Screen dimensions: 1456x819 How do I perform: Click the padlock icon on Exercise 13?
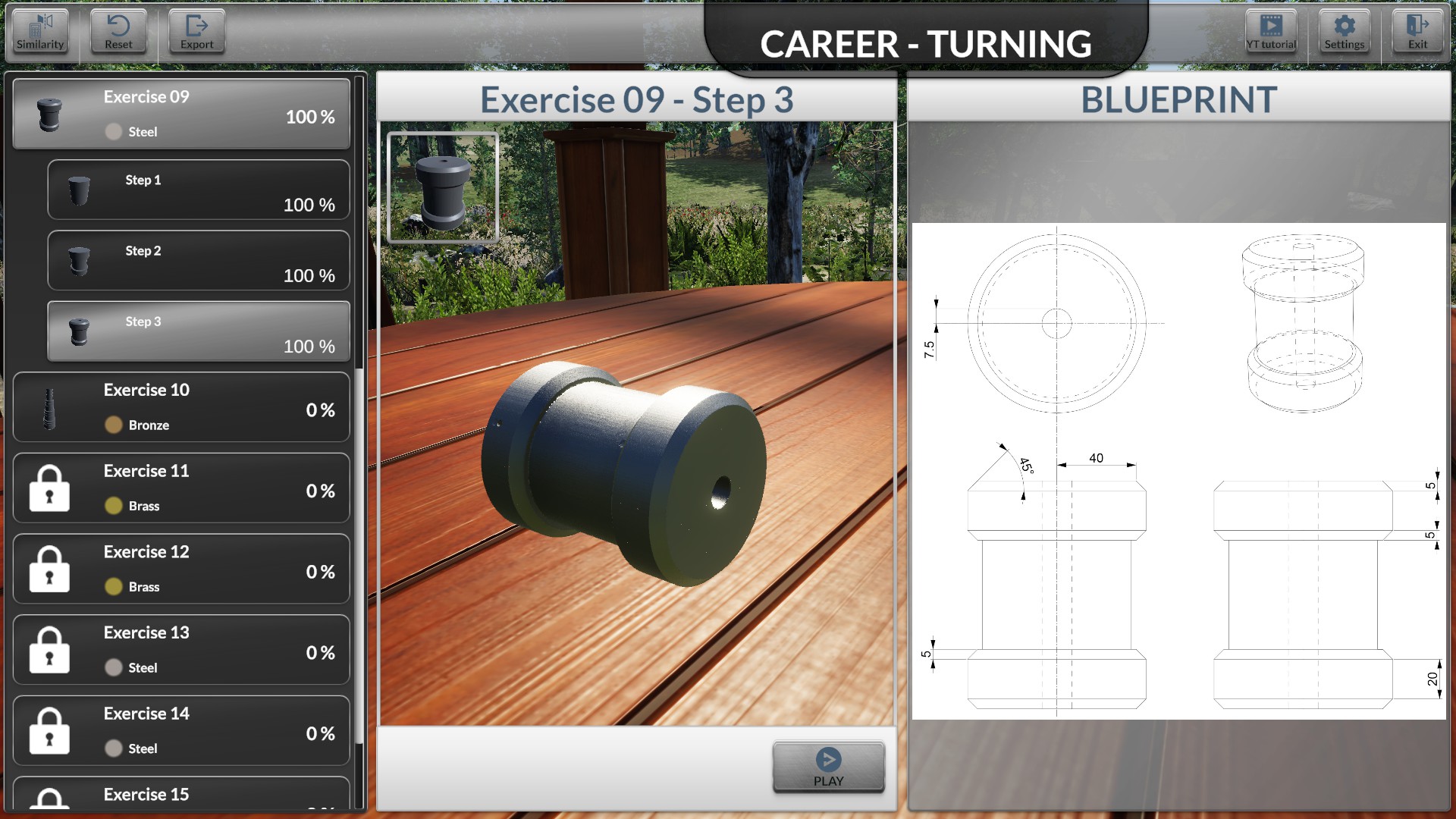tap(49, 650)
